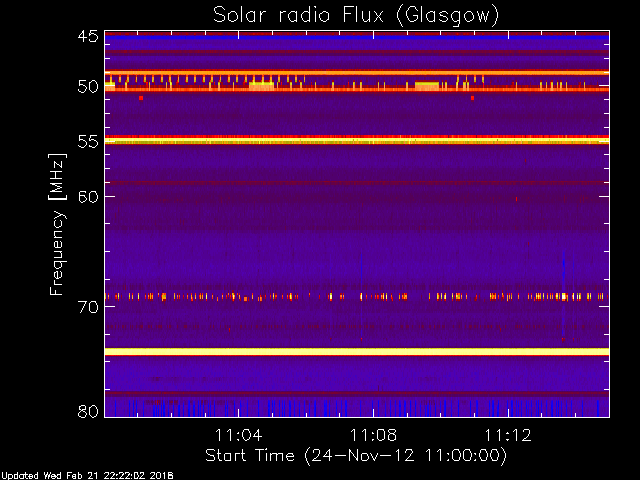Select the 50 frequency axis label

pos(88,86)
